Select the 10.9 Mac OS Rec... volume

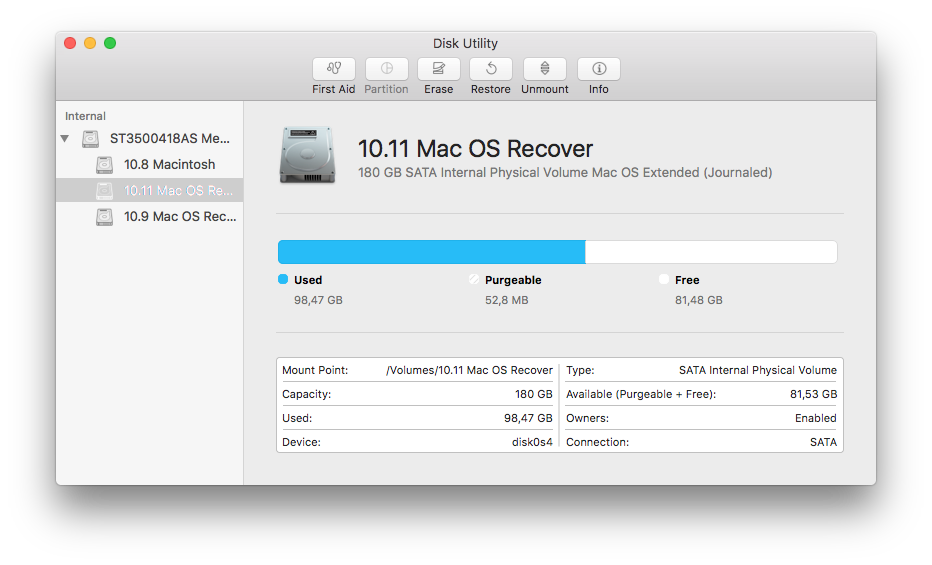click(149, 216)
